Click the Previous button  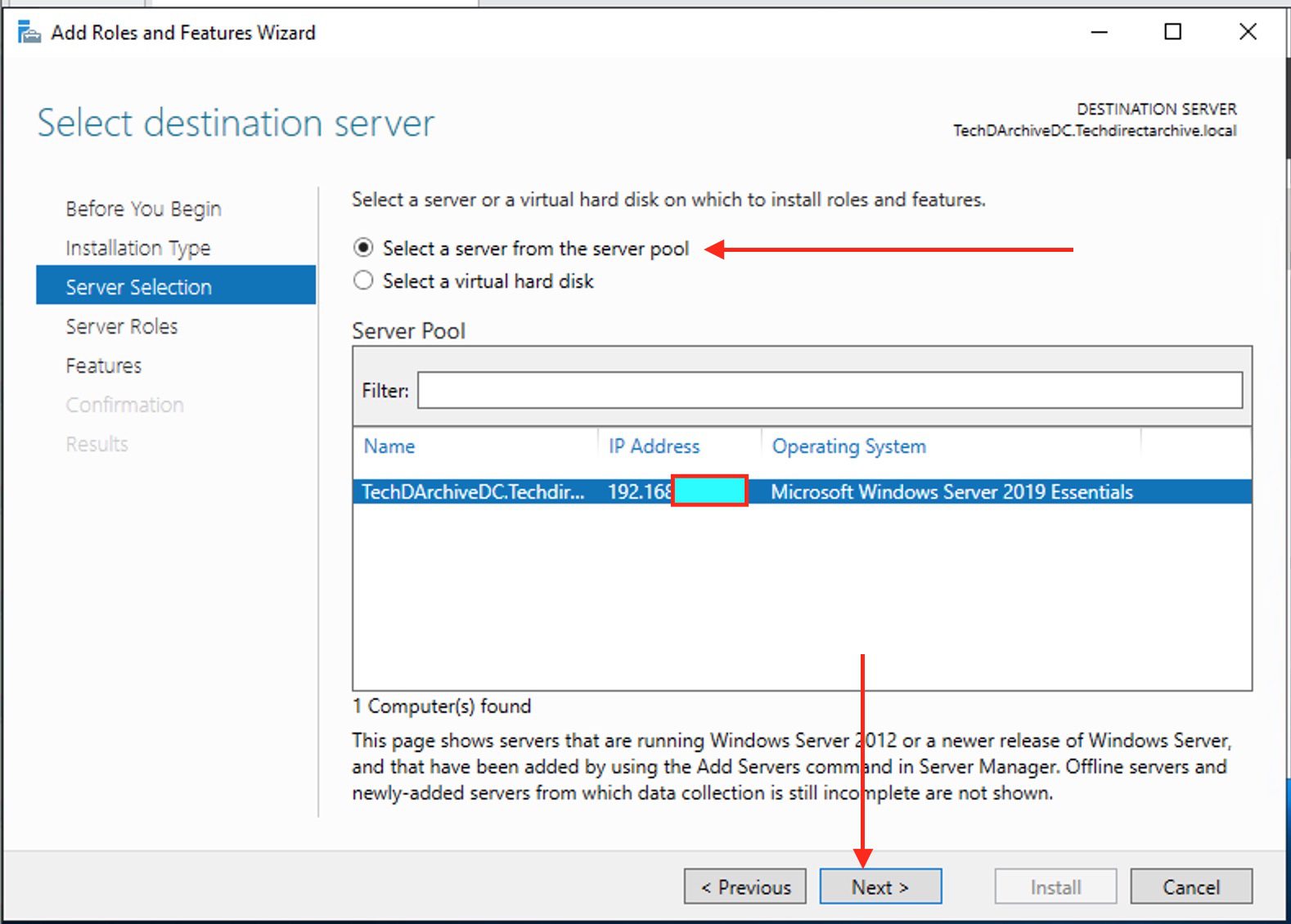click(x=745, y=886)
